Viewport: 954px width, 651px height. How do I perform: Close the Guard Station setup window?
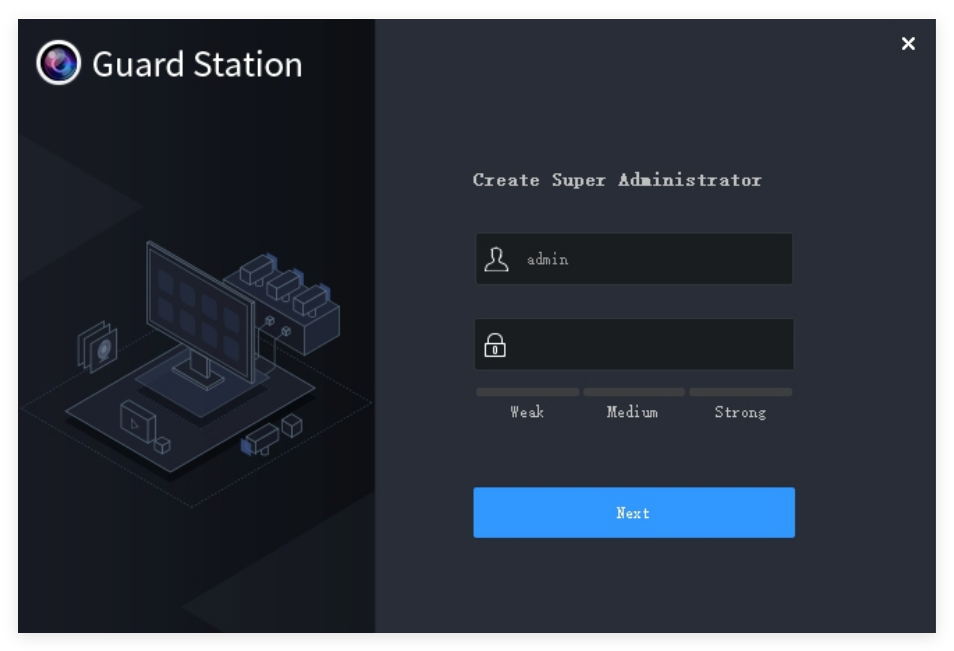tap(908, 43)
